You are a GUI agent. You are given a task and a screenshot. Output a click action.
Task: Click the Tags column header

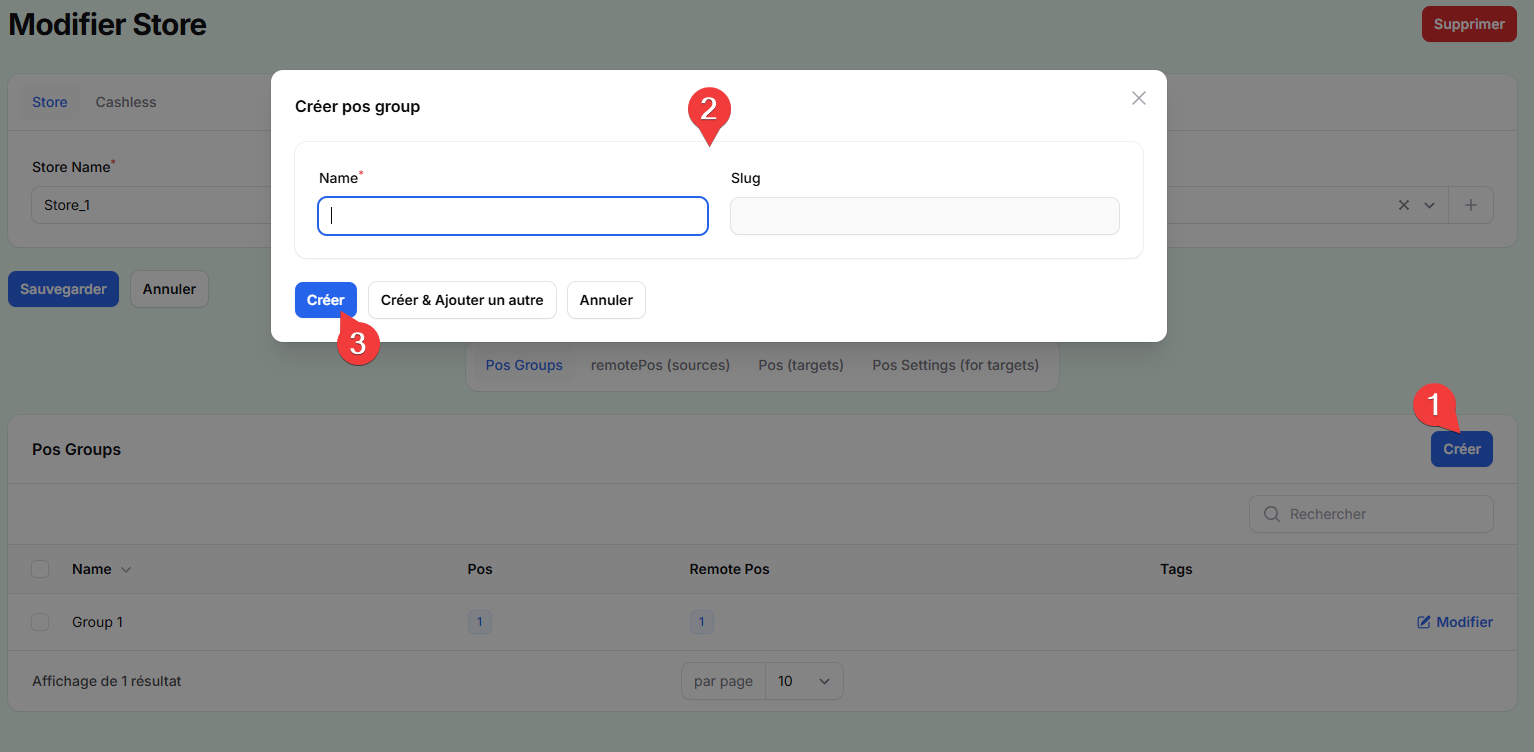tap(1176, 569)
